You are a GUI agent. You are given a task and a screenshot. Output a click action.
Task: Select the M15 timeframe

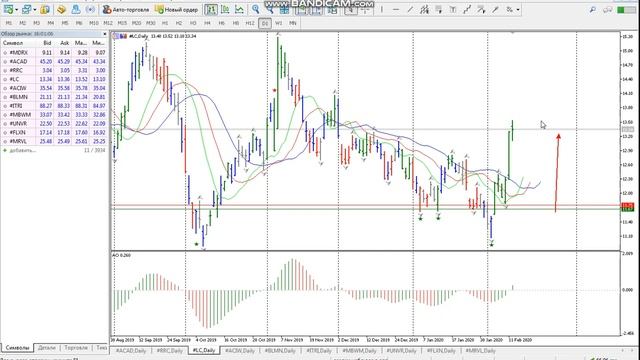click(122, 23)
